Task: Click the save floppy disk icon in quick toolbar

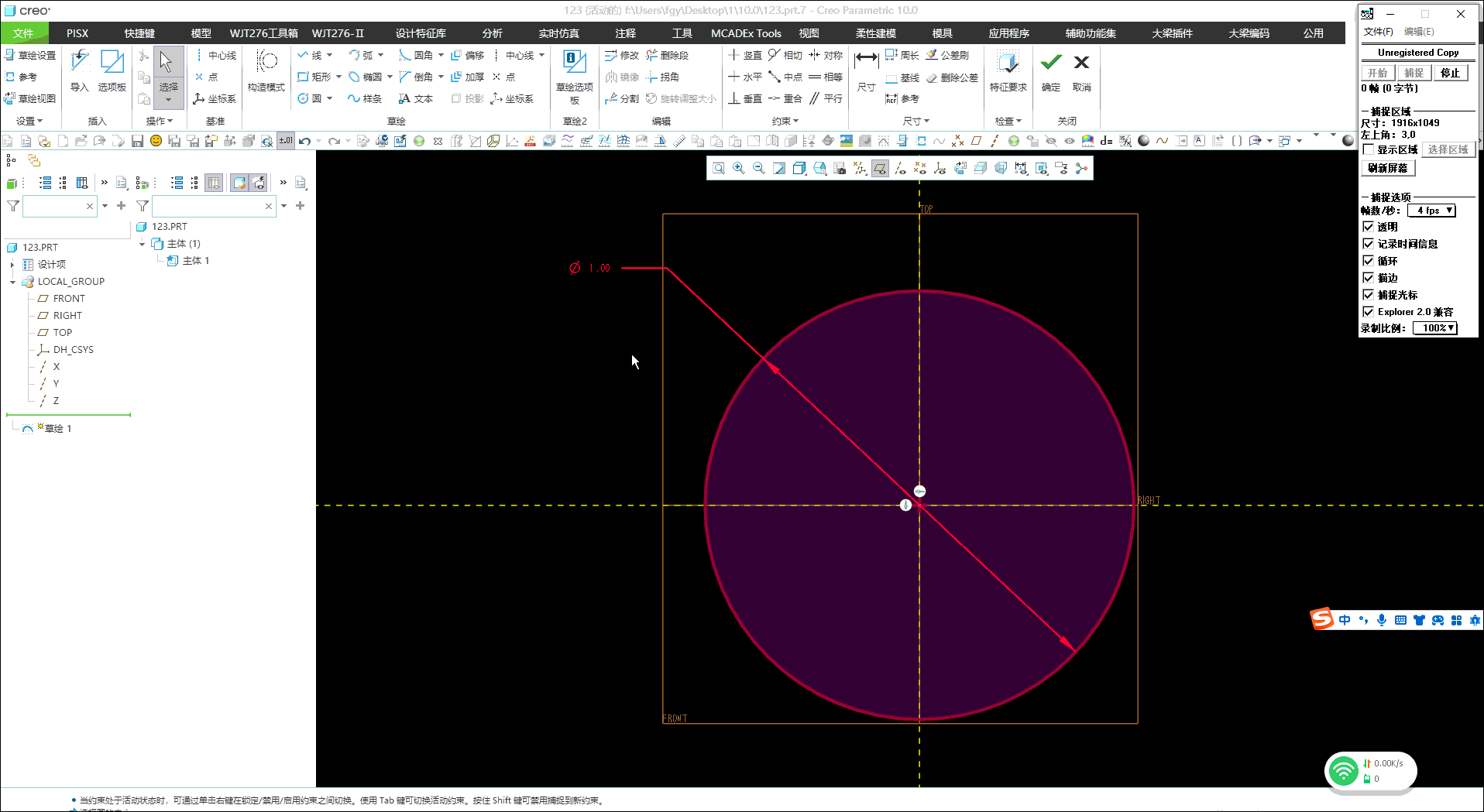Action: click(137, 141)
